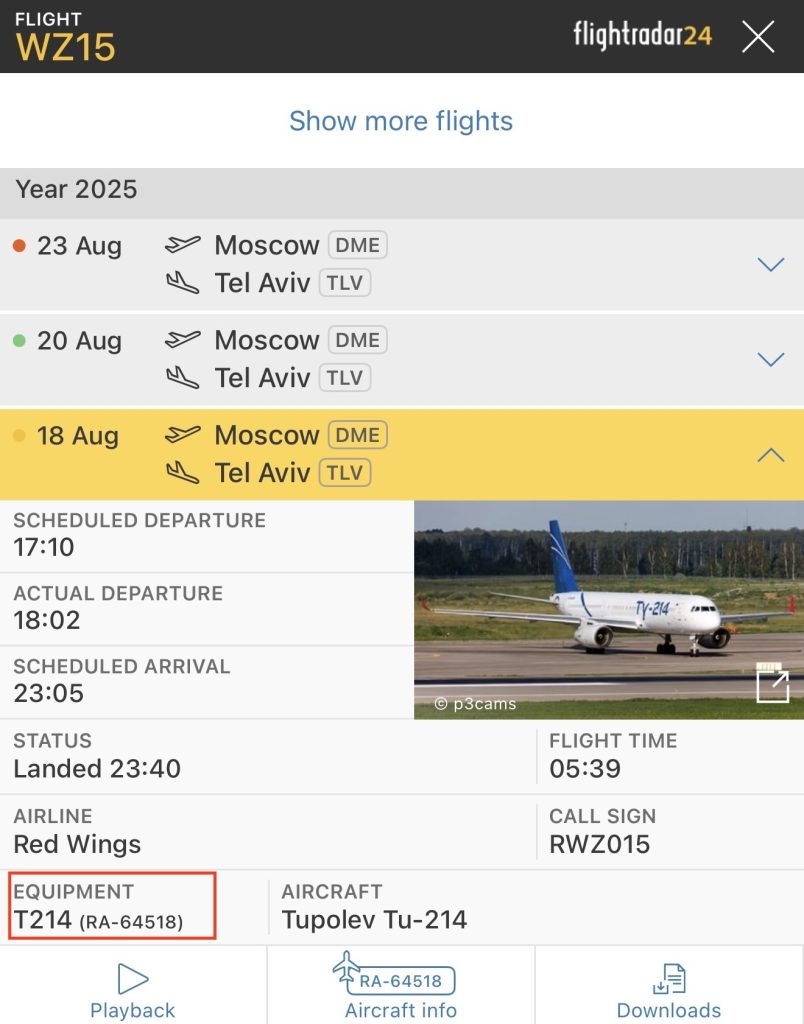Click the landing plane icon on 20 Aug row

182,377
